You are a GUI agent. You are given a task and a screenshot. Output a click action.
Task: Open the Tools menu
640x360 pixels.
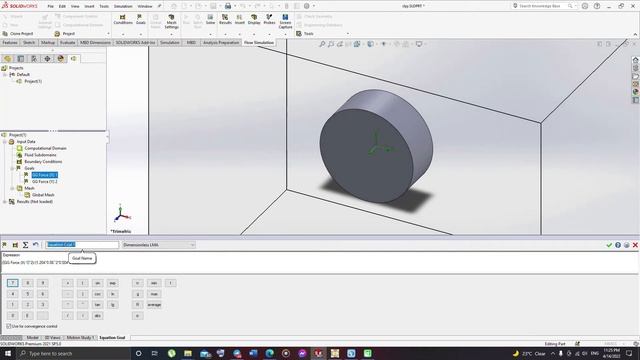(104, 6)
